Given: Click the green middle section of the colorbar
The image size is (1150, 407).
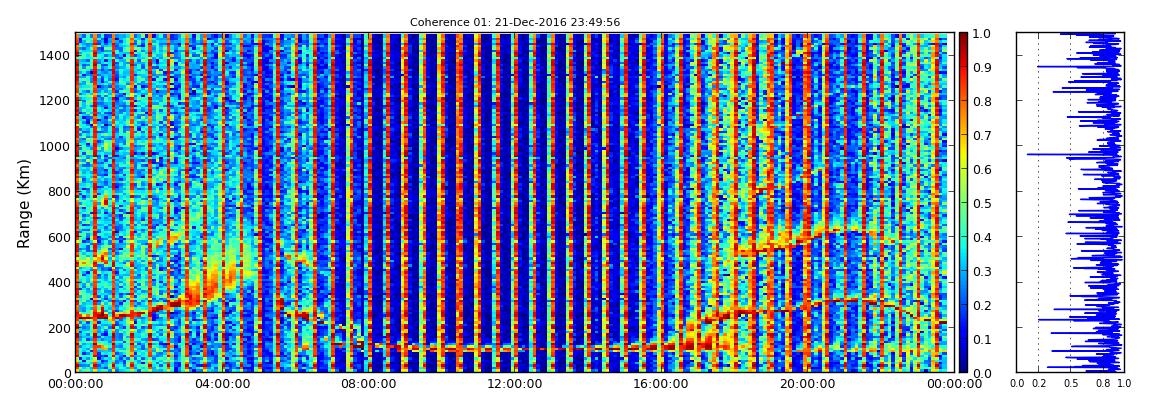Looking at the screenshot, I should click(964, 203).
